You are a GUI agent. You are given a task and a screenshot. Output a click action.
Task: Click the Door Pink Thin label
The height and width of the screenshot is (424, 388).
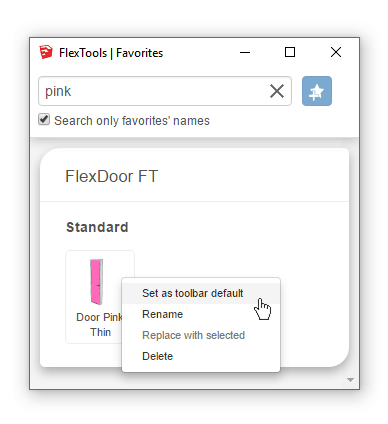coord(100,325)
